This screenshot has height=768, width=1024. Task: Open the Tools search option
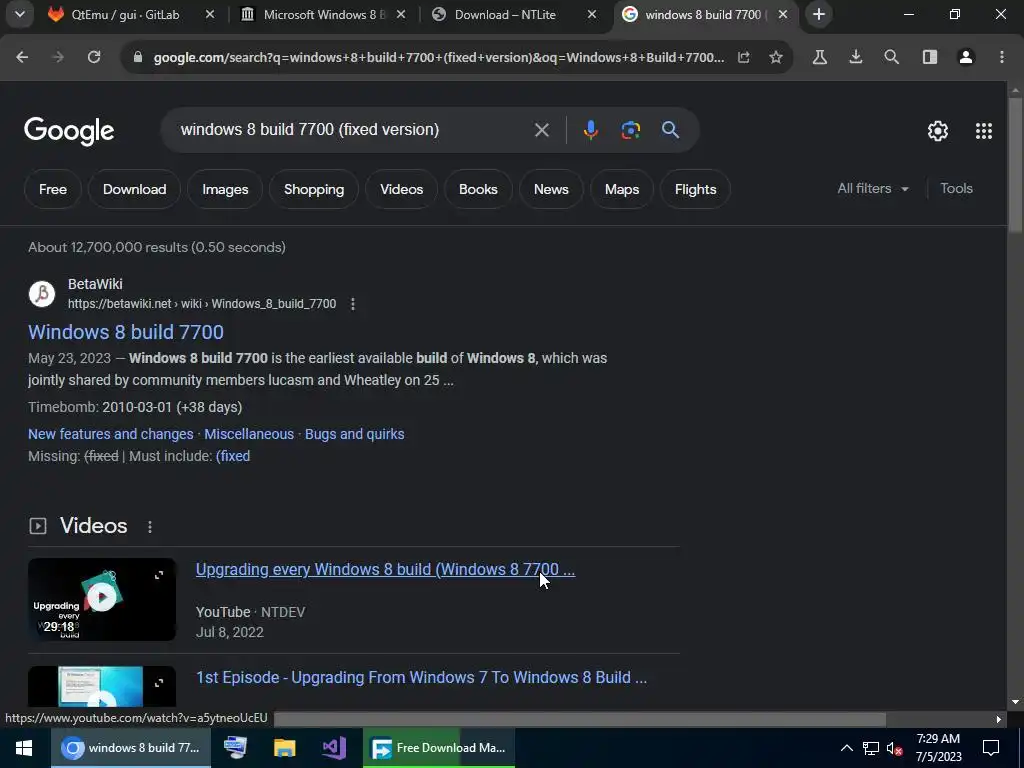956,188
